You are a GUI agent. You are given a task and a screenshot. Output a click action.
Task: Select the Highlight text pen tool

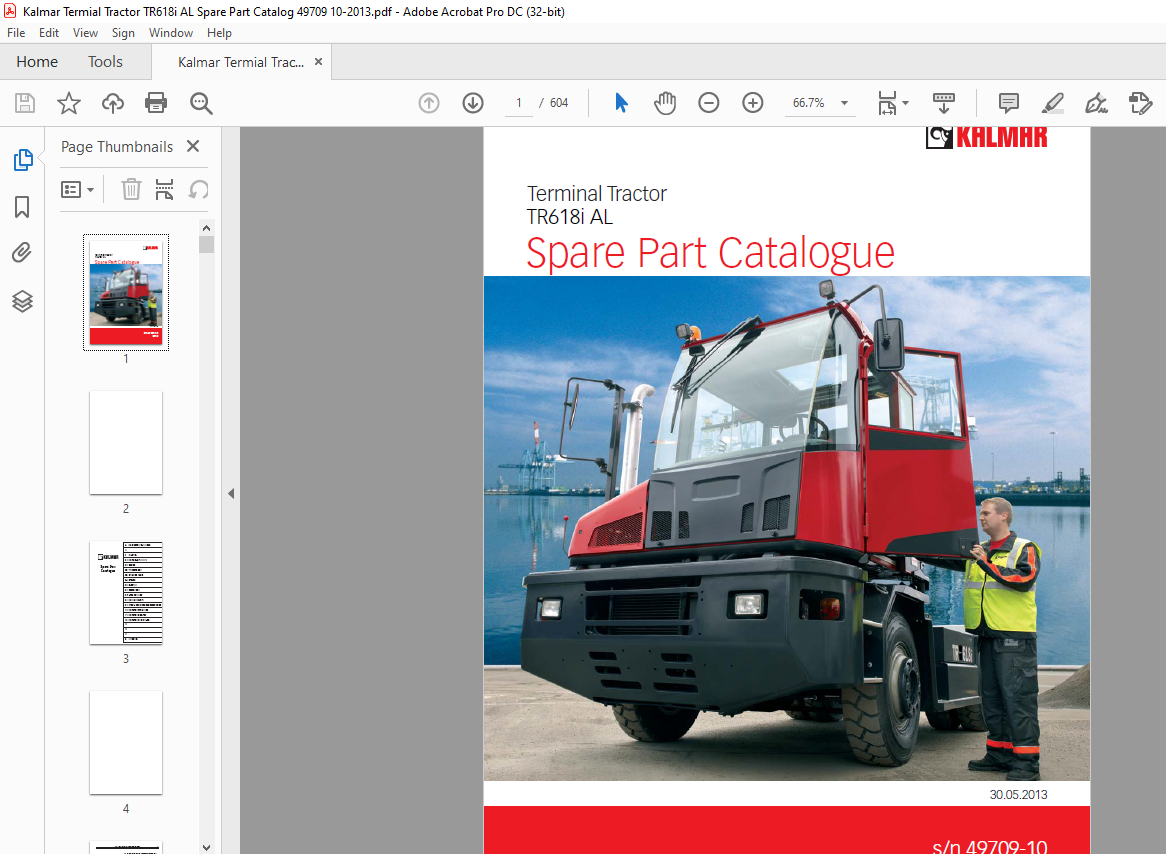click(1052, 103)
